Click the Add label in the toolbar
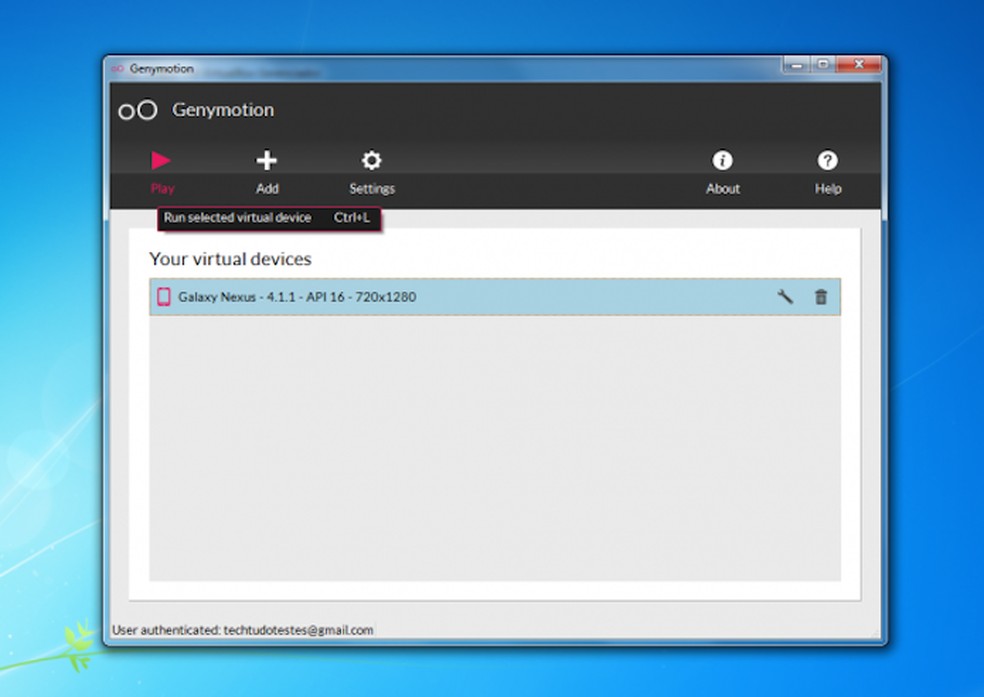Image resolution: width=984 pixels, height=697 pixels. [x=267, y=188]
